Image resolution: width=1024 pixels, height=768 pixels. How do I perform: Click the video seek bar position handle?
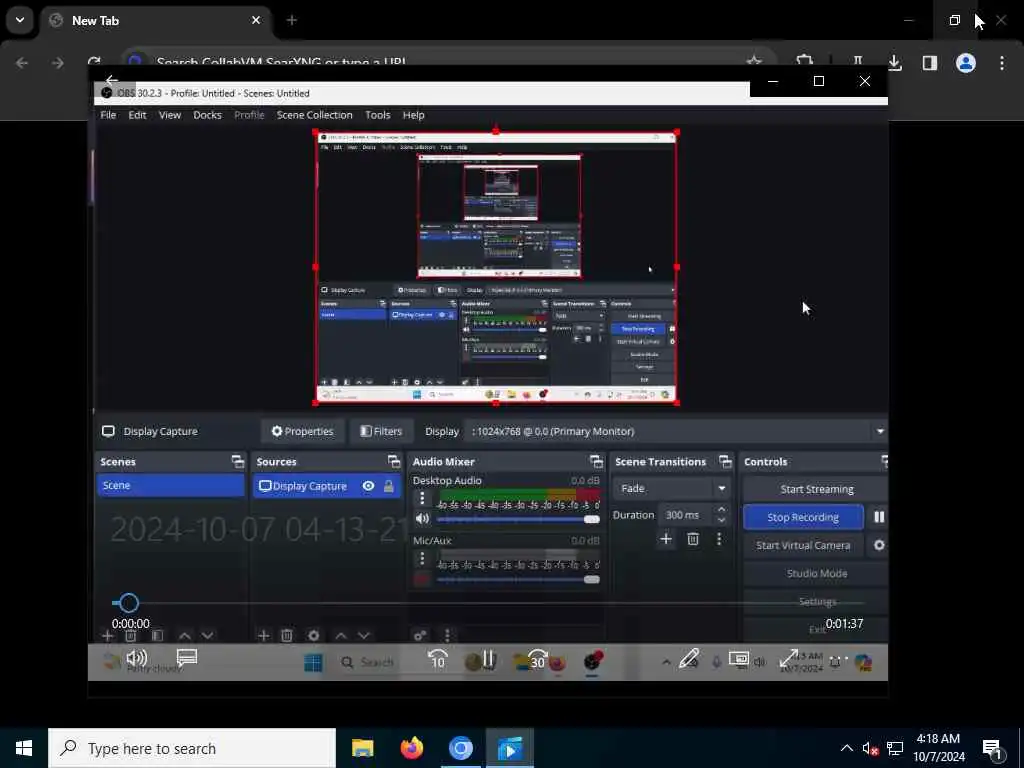(x=128, y=603)
